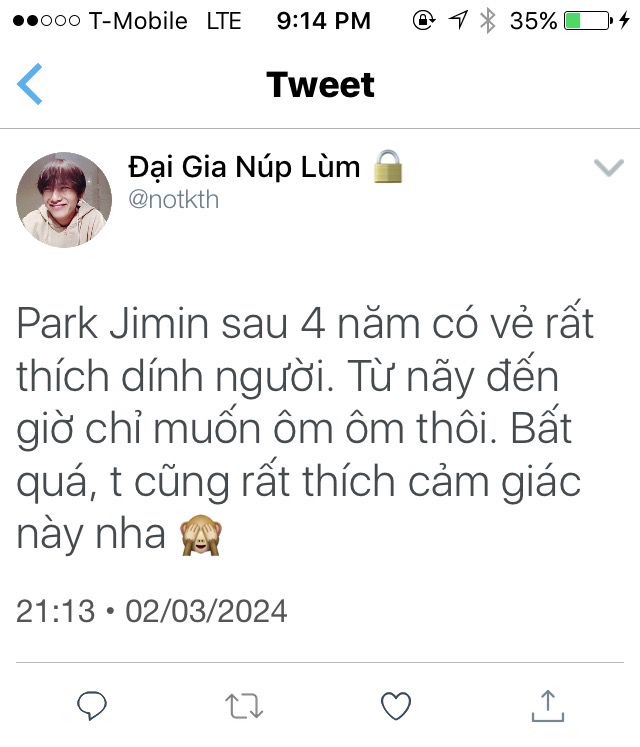
Task: Tap the see-no-evil monkey emoji
Action: point(201,535)
